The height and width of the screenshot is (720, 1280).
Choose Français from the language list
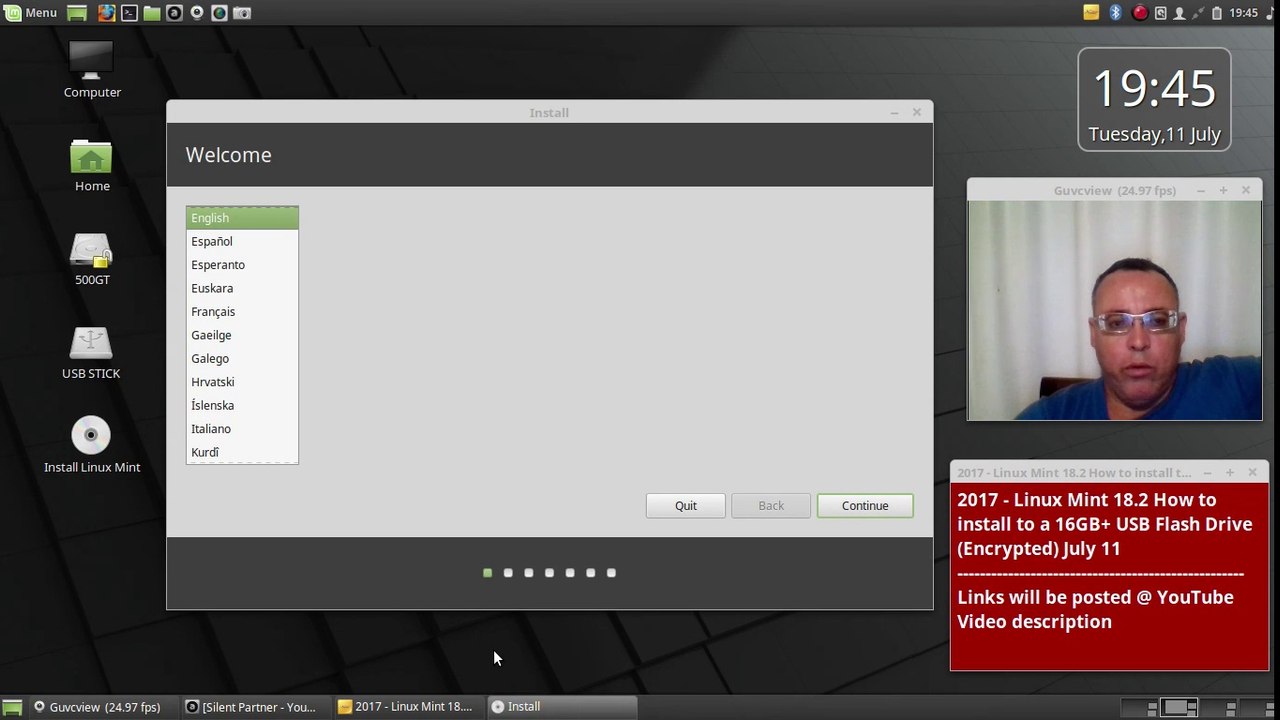click(242, 312)
